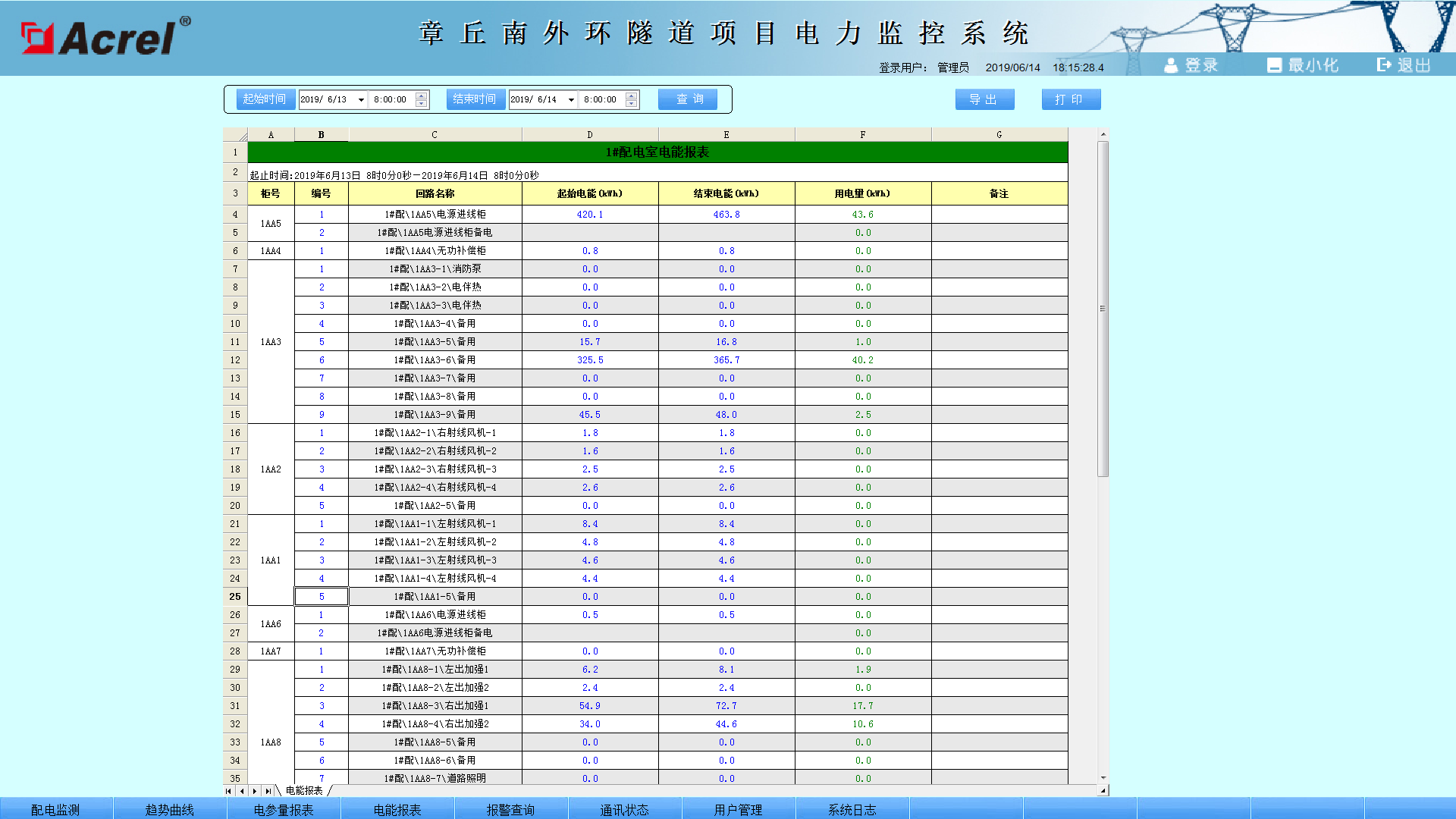This screenshot has width=1456, height=819.
Task: Click the 查询 query button
Action: click(688, 99)
